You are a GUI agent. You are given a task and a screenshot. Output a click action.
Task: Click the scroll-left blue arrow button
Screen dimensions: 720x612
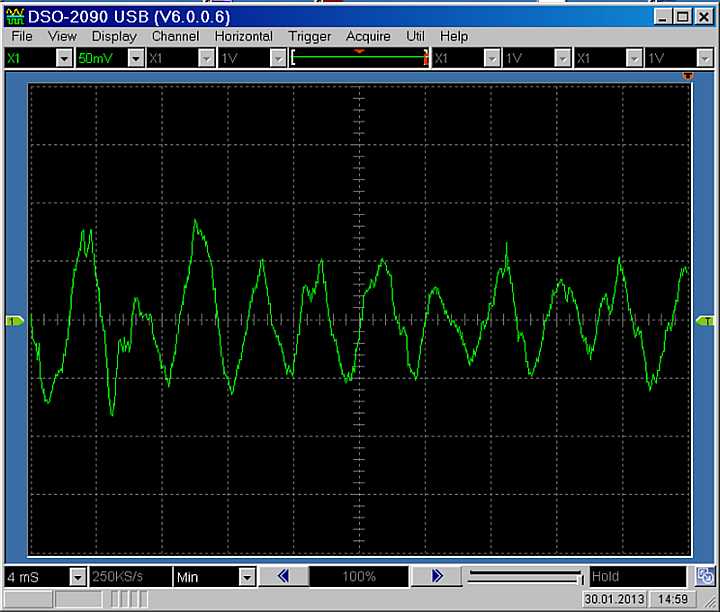(x=283, y=576)
